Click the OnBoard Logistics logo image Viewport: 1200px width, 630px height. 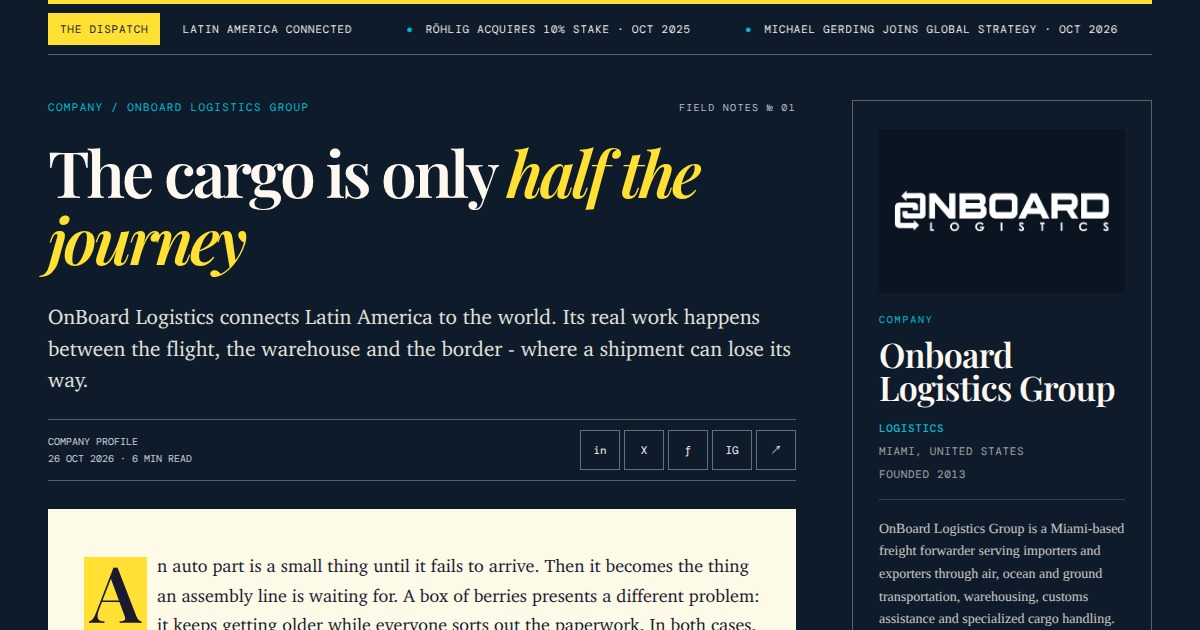coord(1002,211)
